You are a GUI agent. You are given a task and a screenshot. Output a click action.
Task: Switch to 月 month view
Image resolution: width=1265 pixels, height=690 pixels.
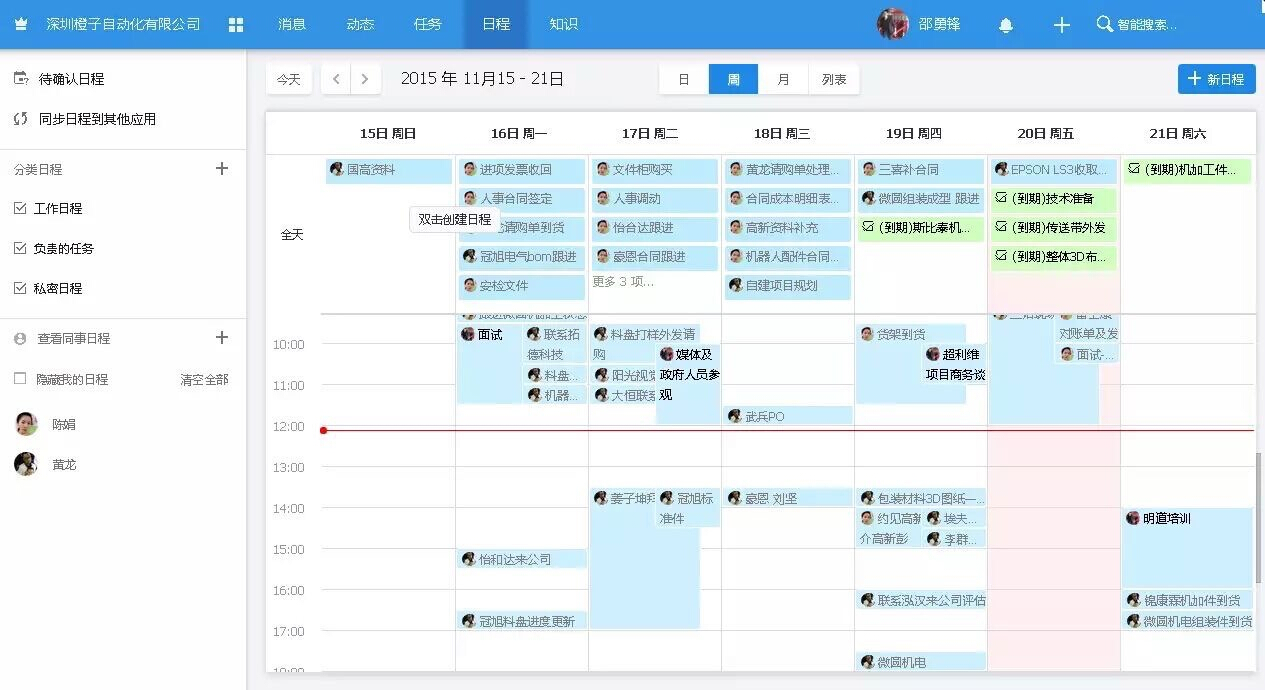[x=783, y=79]
